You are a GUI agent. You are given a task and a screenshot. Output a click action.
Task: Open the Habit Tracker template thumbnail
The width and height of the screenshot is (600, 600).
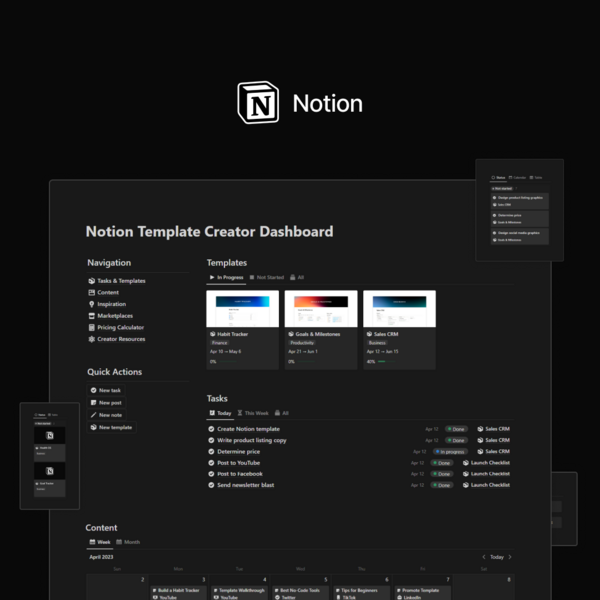(x=243, y=308)
